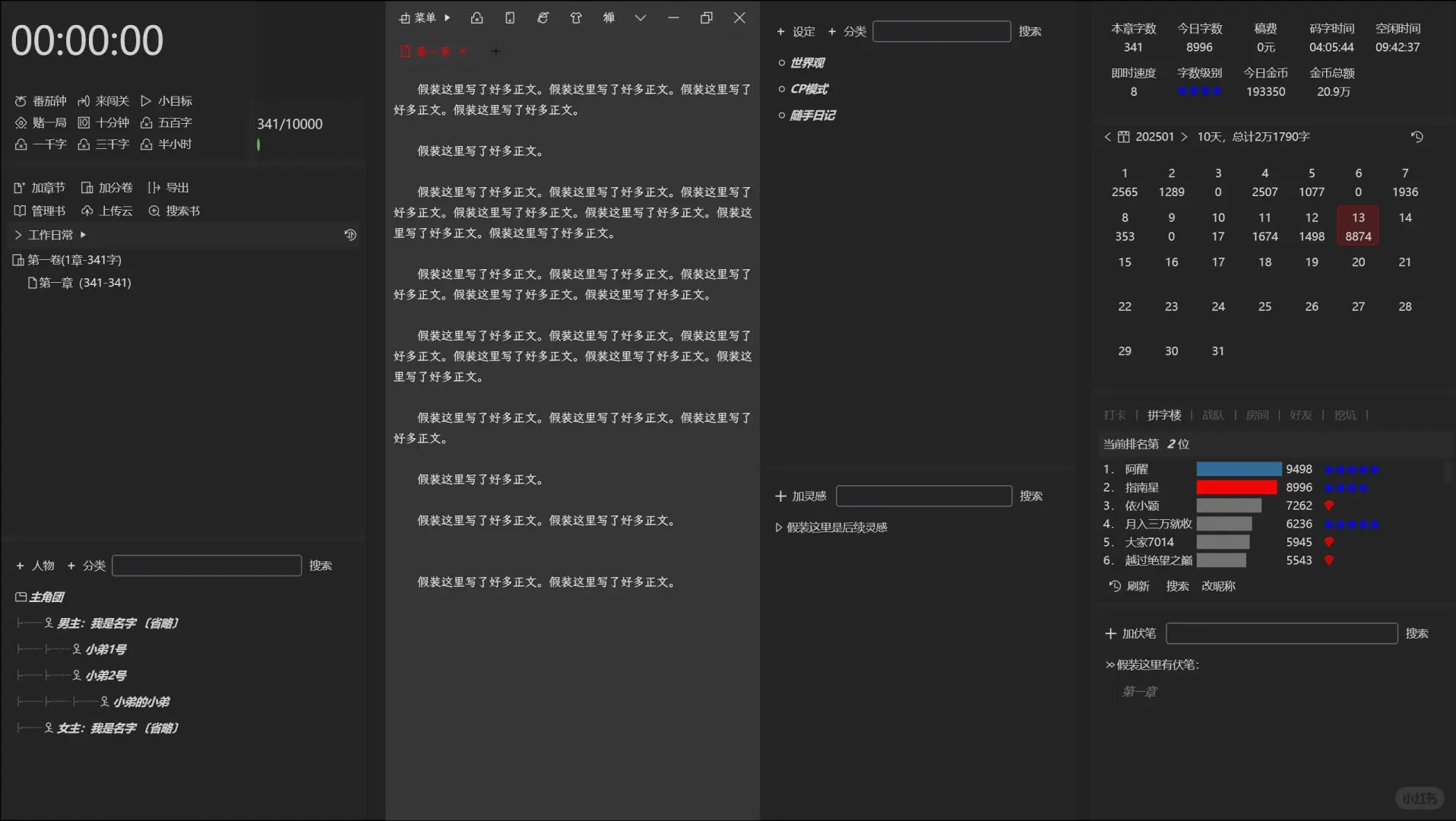Open the downward chevron menu in editor toolbar
Image resolution: width=1456 pixels, height=821 pixels.
tap(641, 17)
